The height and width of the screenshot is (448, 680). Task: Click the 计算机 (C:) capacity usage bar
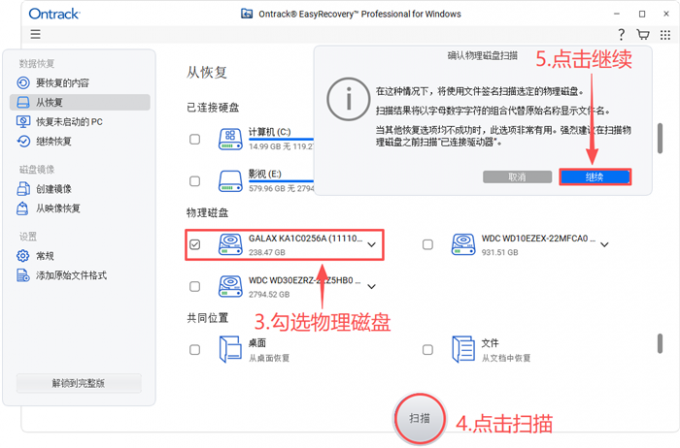point(281,139)
